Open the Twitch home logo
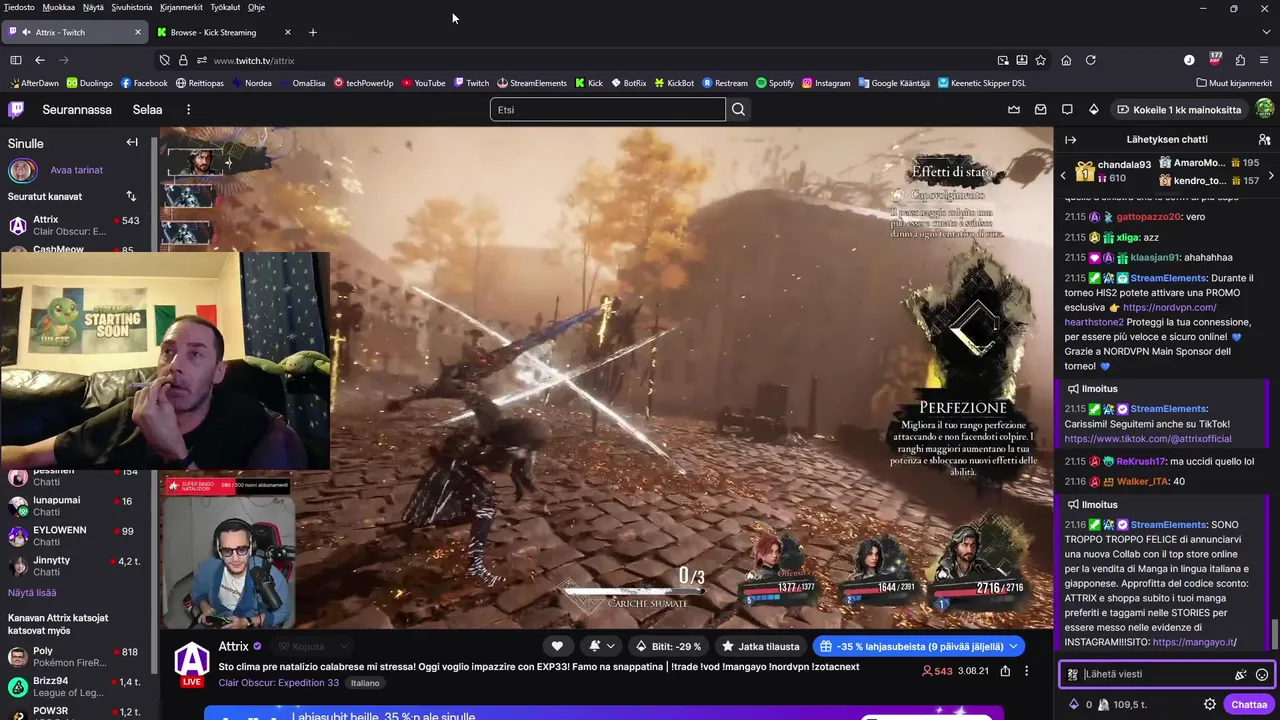The width and height of the screenshot is (1280, 720). coord(16,109)
